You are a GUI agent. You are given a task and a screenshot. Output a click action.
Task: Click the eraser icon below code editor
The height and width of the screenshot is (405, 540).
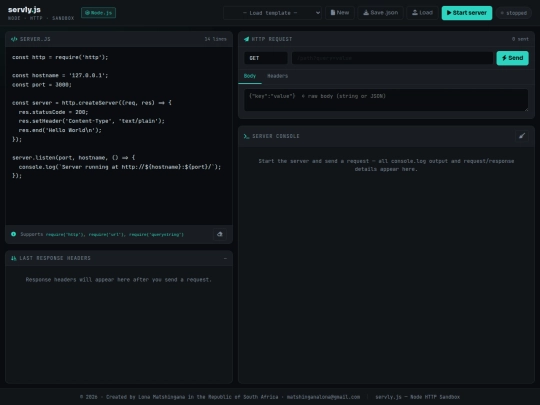click(x=220, y=235)
